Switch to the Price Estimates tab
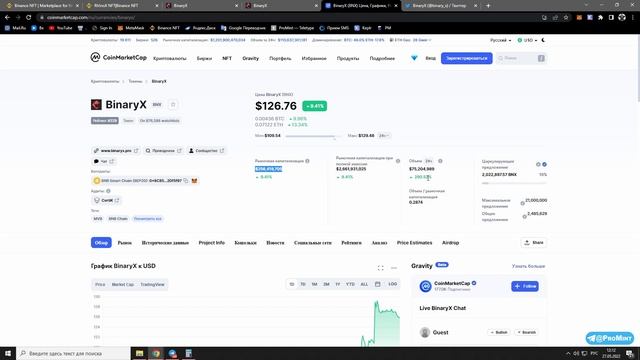 414,242
